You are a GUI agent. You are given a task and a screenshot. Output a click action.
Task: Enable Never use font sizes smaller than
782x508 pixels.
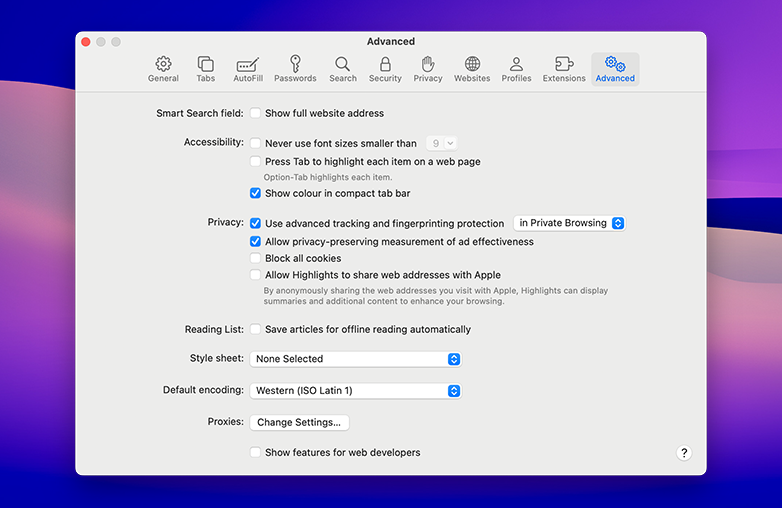coord(255,143)
